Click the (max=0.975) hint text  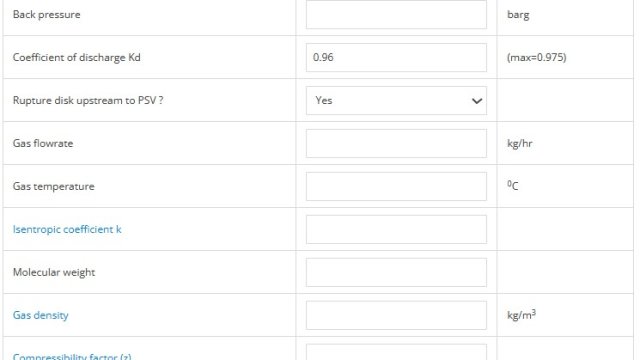(x=536, y=58)
